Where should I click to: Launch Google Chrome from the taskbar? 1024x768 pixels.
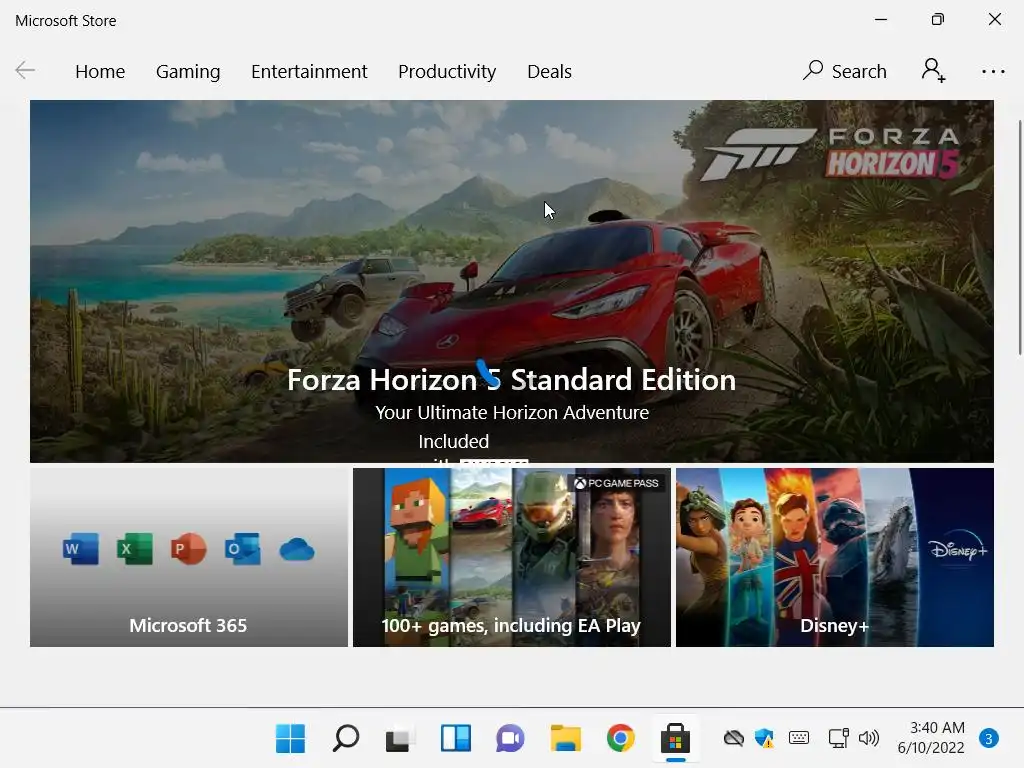coord(620,738)
